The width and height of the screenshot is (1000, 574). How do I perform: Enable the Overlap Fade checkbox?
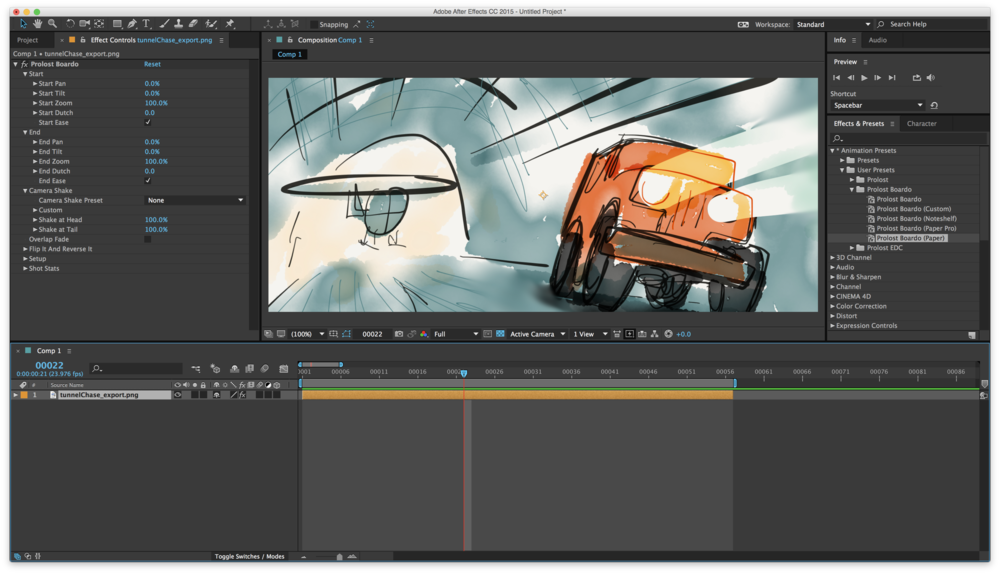148,239
